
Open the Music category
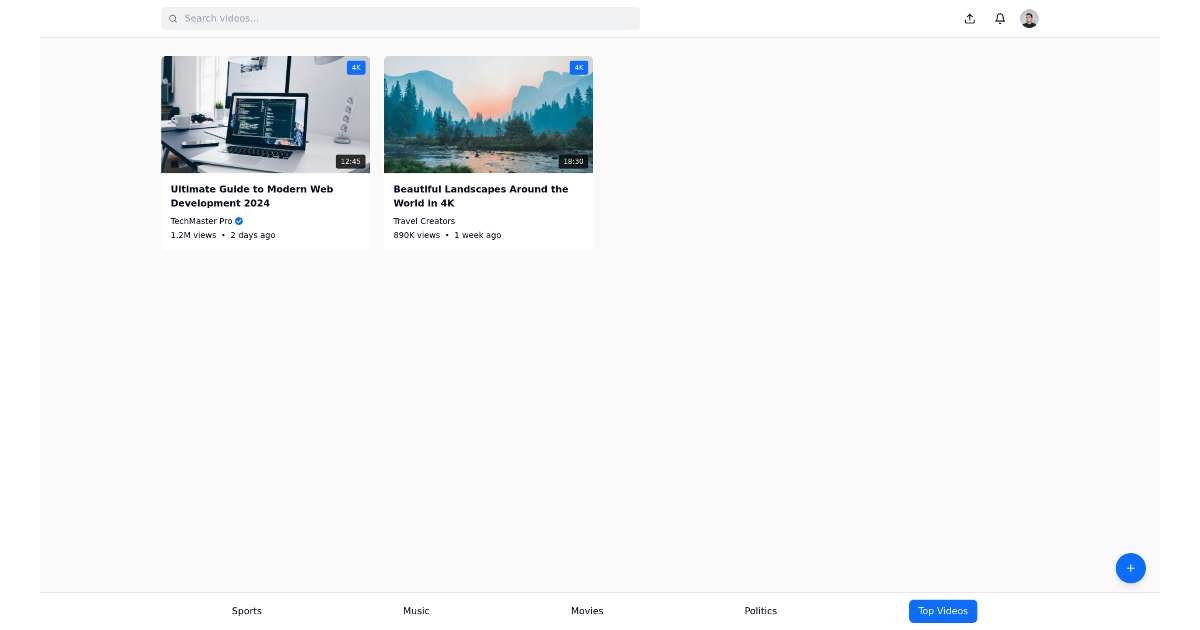[x=416, y=611]
